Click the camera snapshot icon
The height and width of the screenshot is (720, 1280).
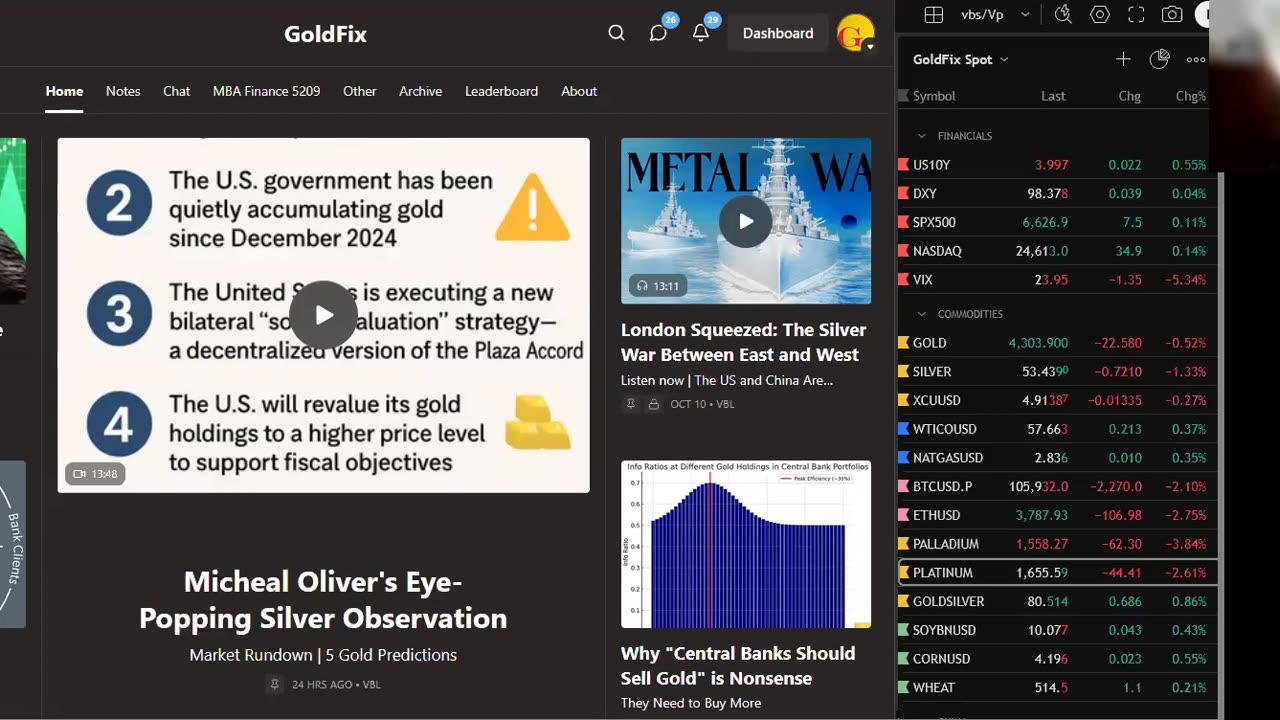tap(1172, 15)
